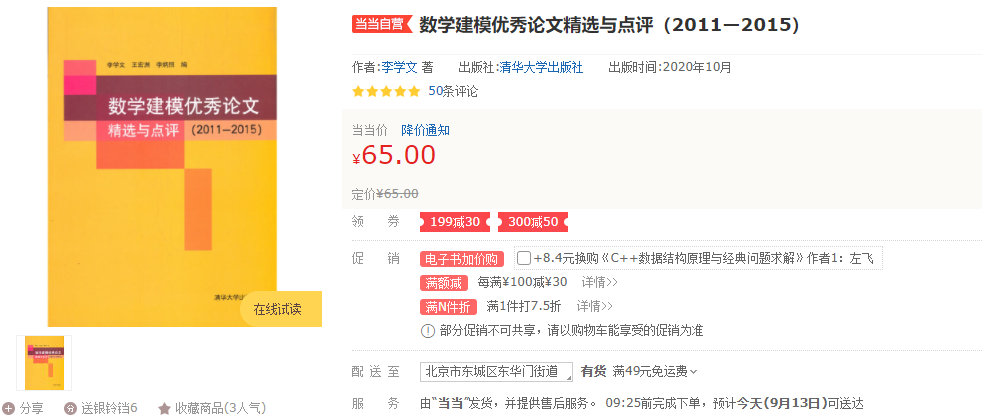This screenshot has height=418, width=1000.
Task: Select the small book cover thumbnail
Action: point(44,362)
